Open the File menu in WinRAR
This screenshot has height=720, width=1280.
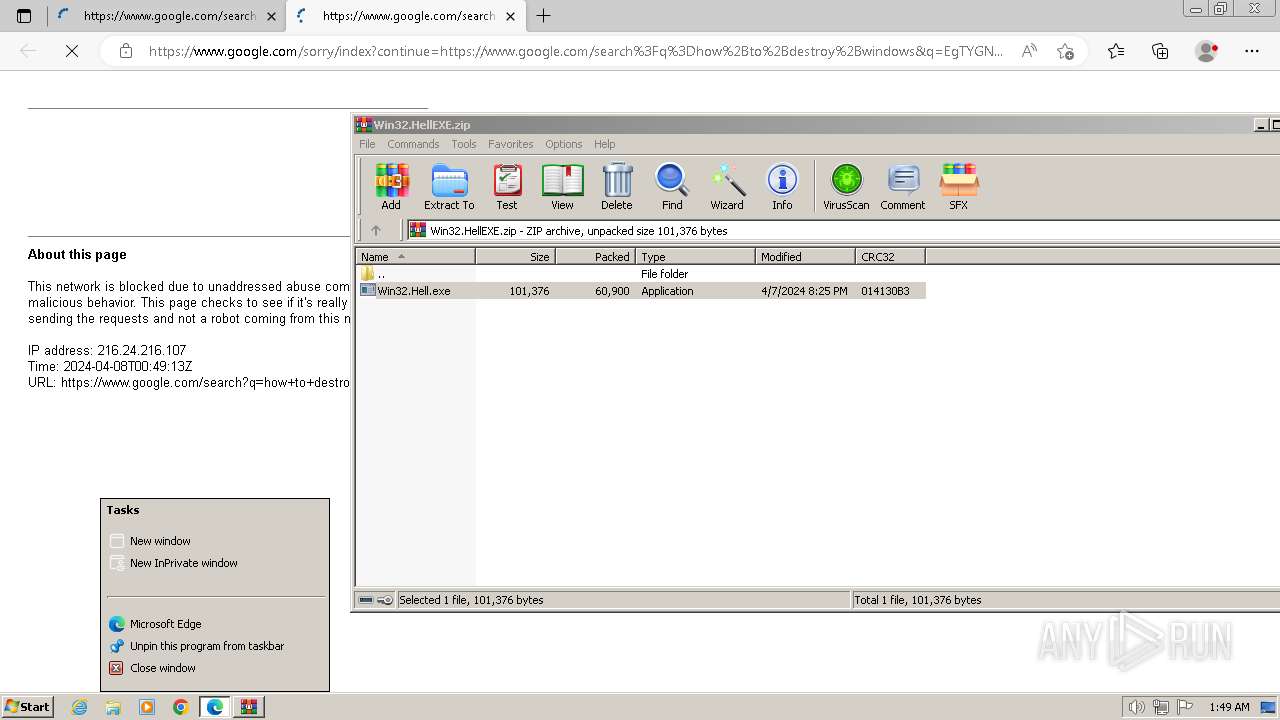coord(367,144)
